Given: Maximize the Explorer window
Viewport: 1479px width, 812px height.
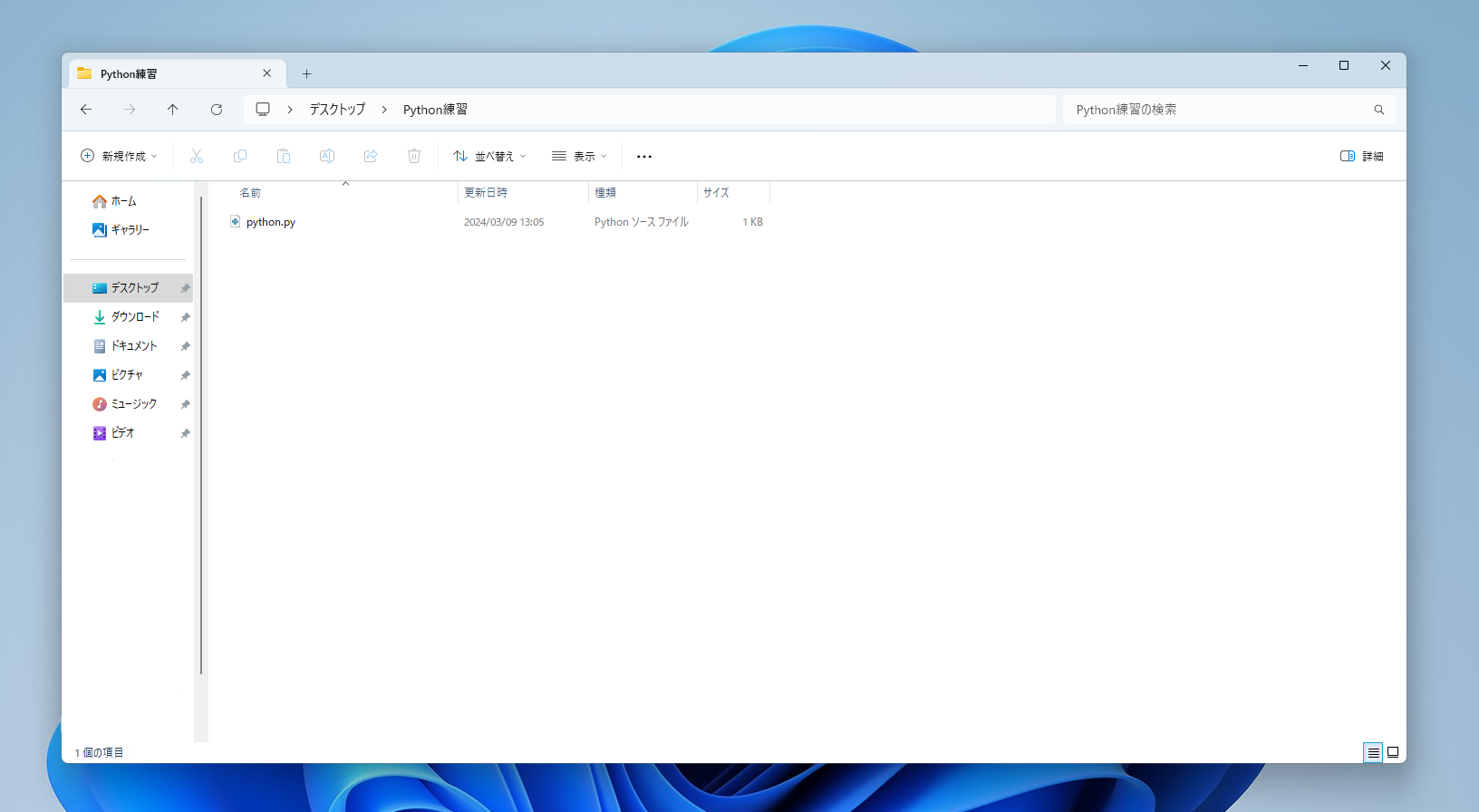Looking at the screenshot, I should tap(1344, 65).
